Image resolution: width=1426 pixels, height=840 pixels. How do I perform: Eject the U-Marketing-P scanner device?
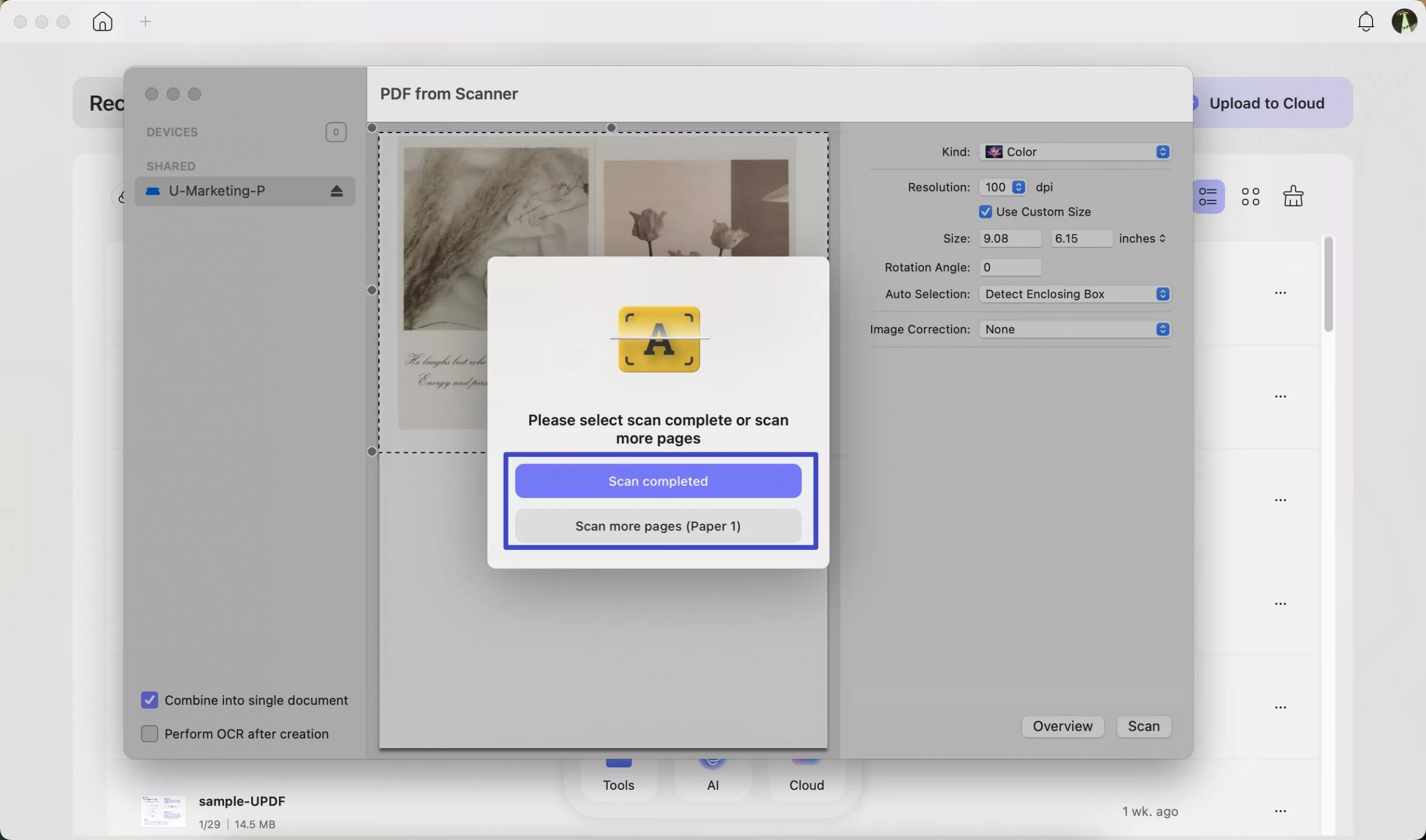click(x=336, y=191)
